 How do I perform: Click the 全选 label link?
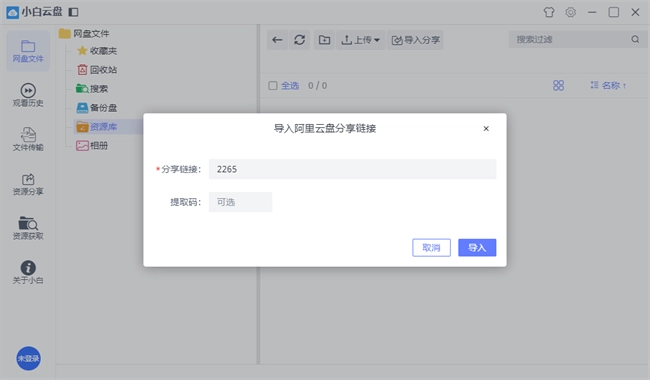(290, 86)
